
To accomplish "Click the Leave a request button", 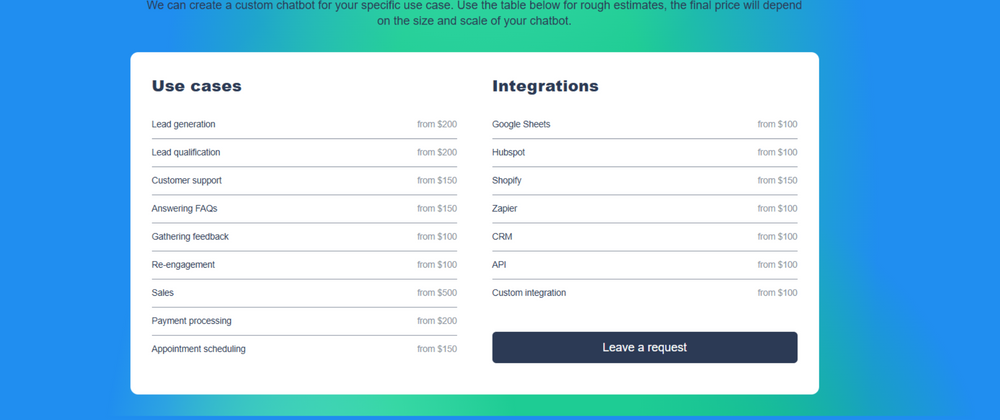I will pyautogui.click(x=644, y=347).
